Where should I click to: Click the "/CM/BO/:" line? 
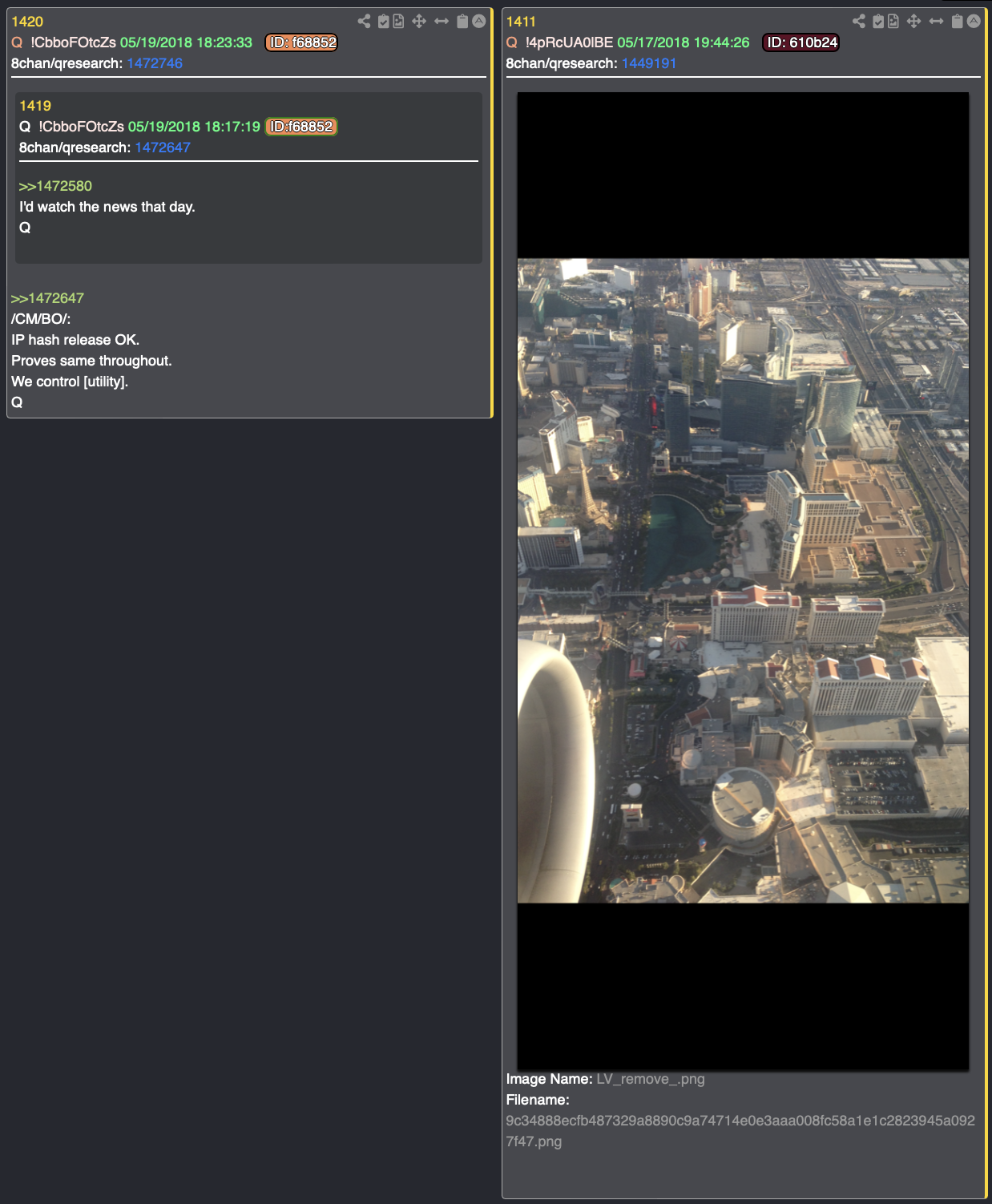click(x=41, y=319)
